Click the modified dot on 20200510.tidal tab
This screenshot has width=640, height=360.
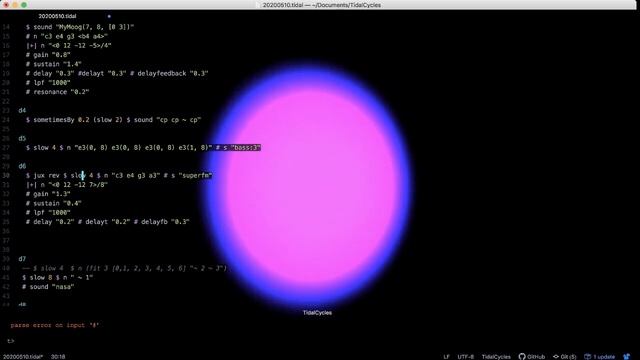coord(109,16)
